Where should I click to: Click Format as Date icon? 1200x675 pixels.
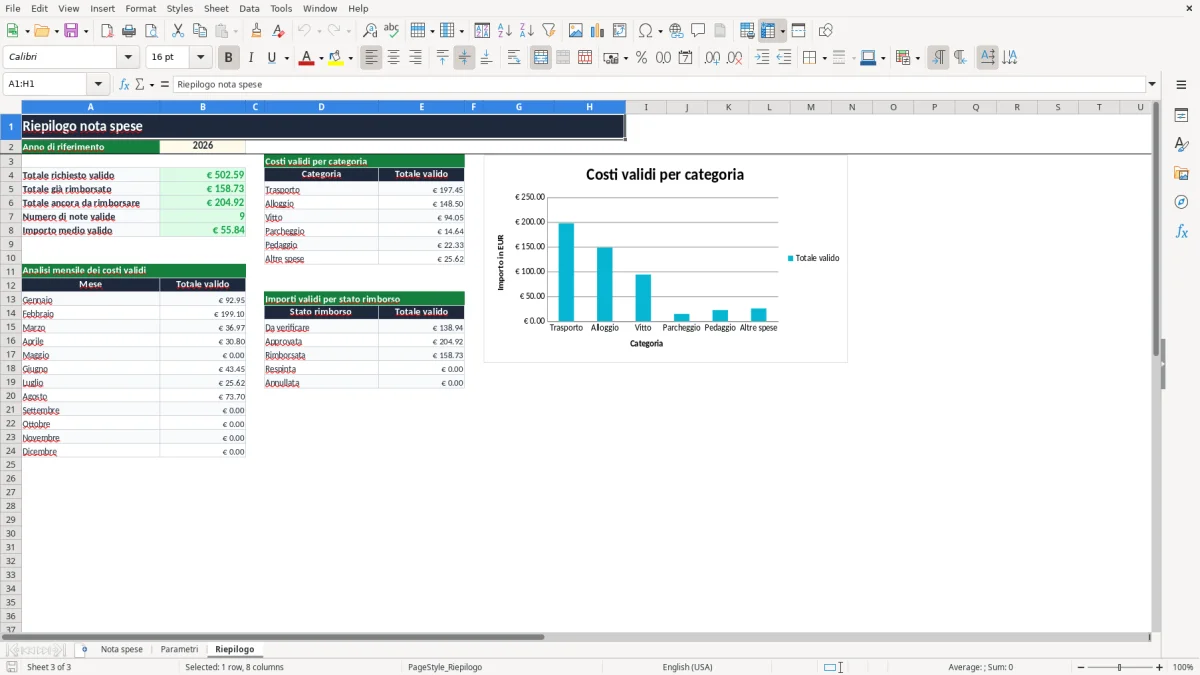pyautogui.click(x=685, y=58)
